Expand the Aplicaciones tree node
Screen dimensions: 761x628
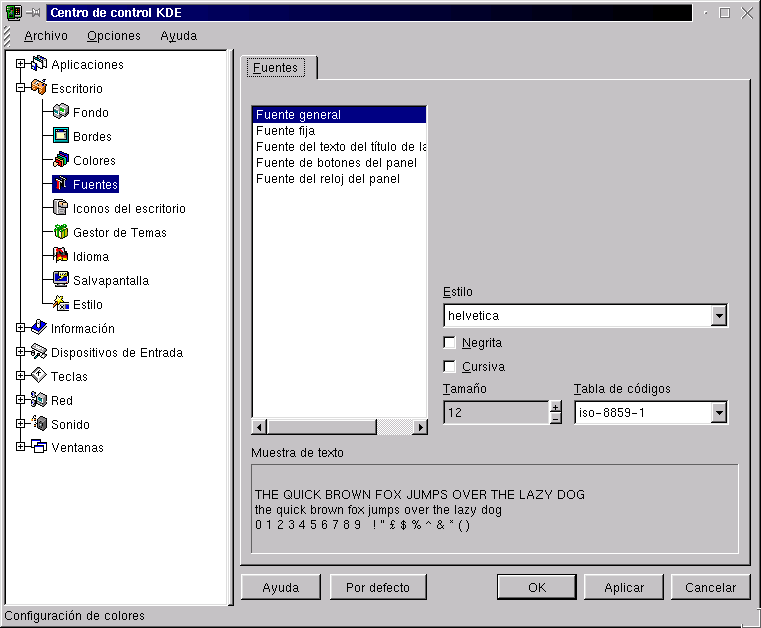pos(20,65)
